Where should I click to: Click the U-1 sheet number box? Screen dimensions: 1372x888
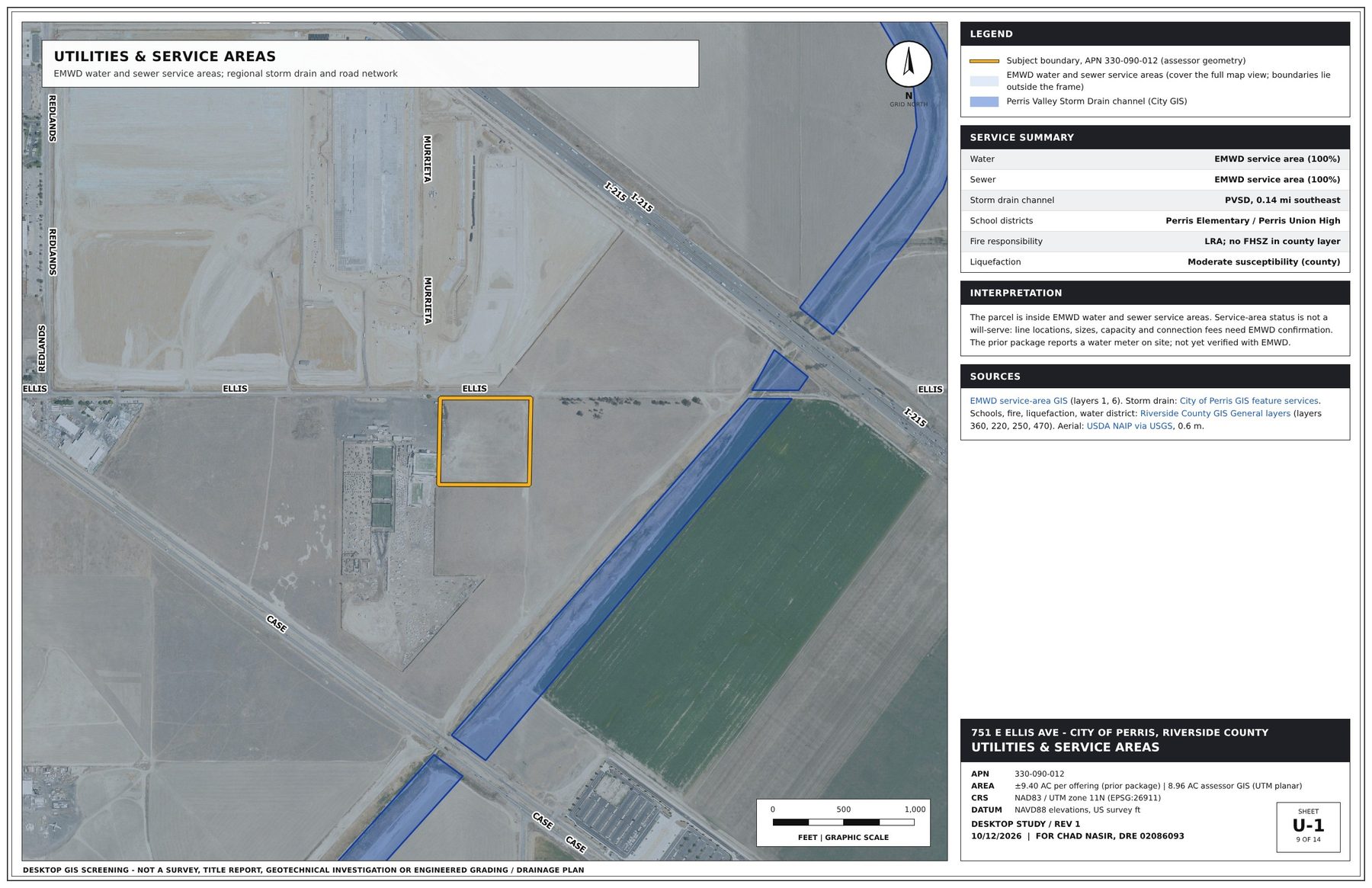1308,826
